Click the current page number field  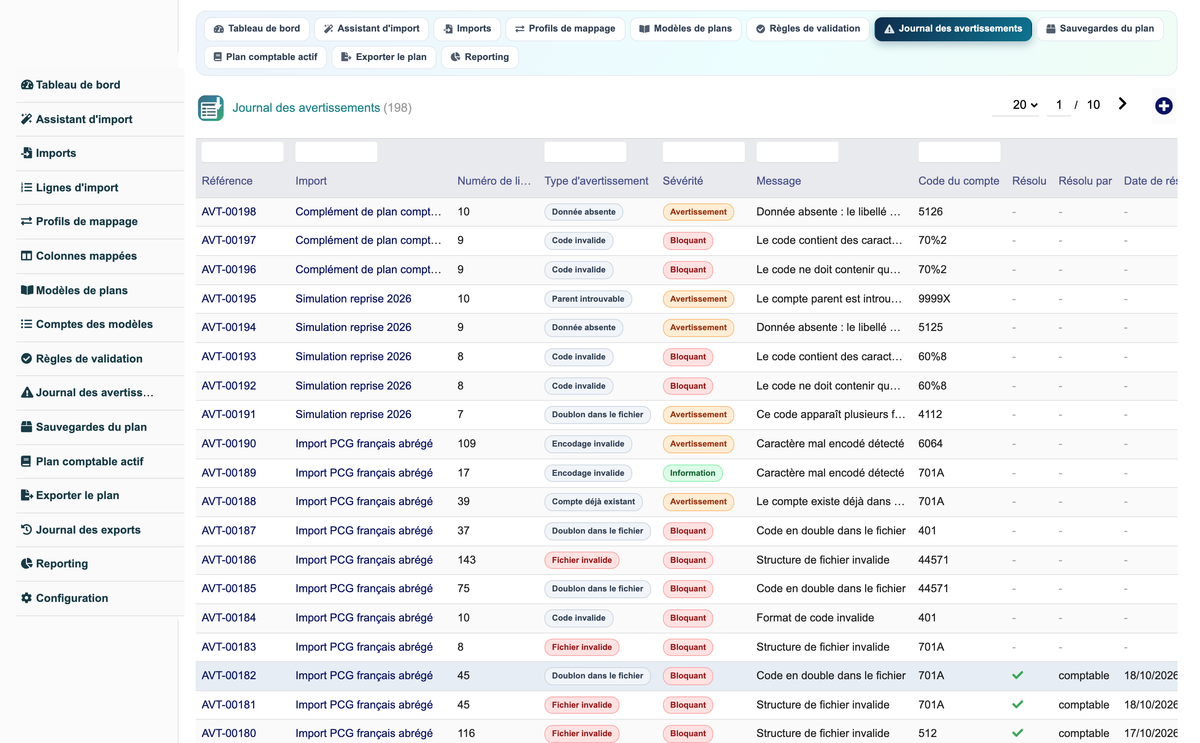[x=1059, y=105]
